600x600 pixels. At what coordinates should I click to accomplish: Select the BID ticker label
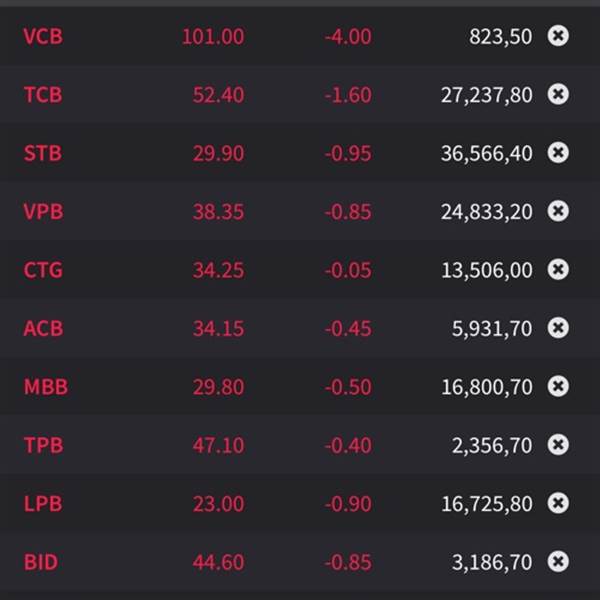[41, 562]
